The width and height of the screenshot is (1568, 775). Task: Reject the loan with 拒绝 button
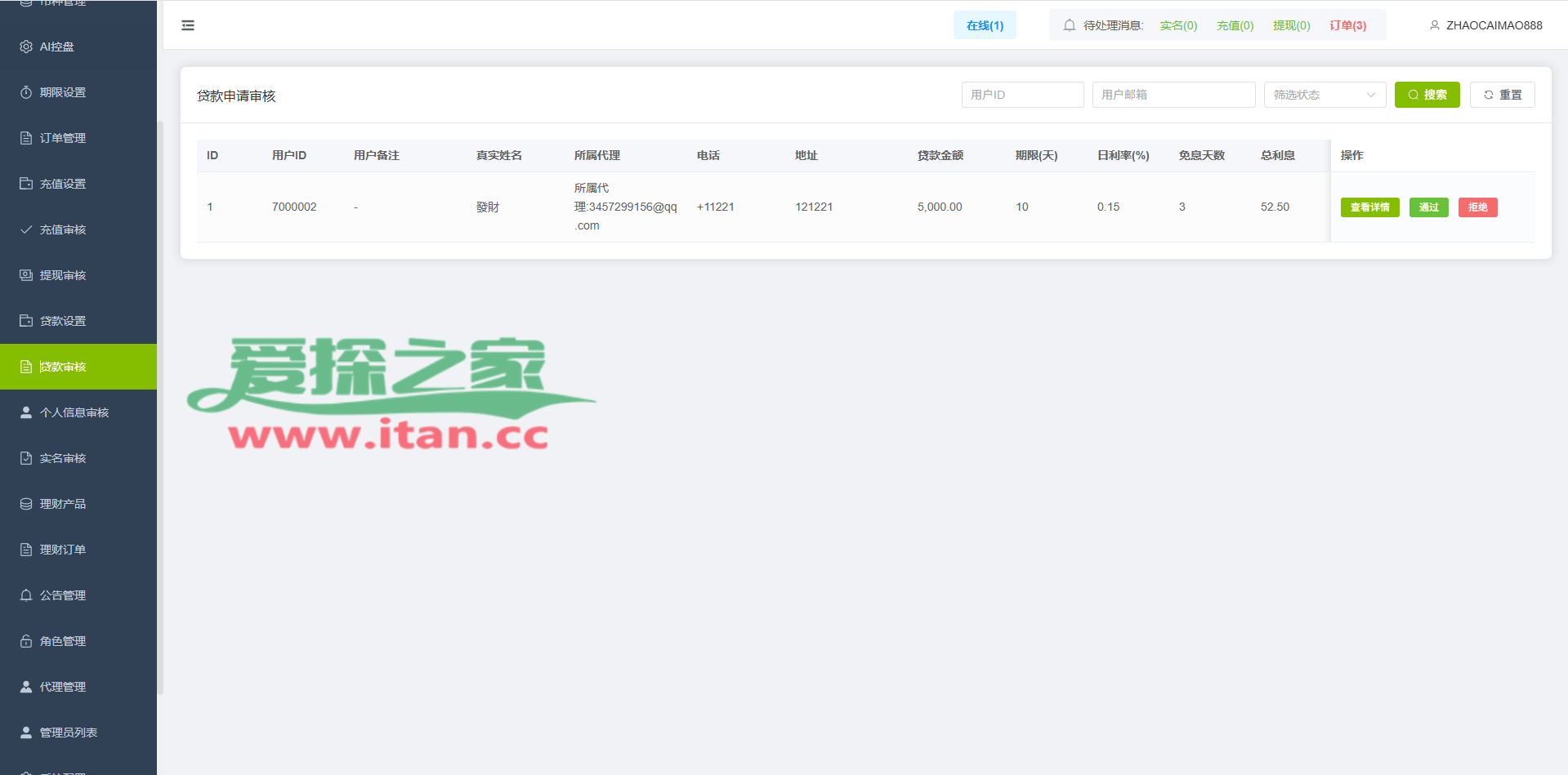click(x=1477, y=207)
